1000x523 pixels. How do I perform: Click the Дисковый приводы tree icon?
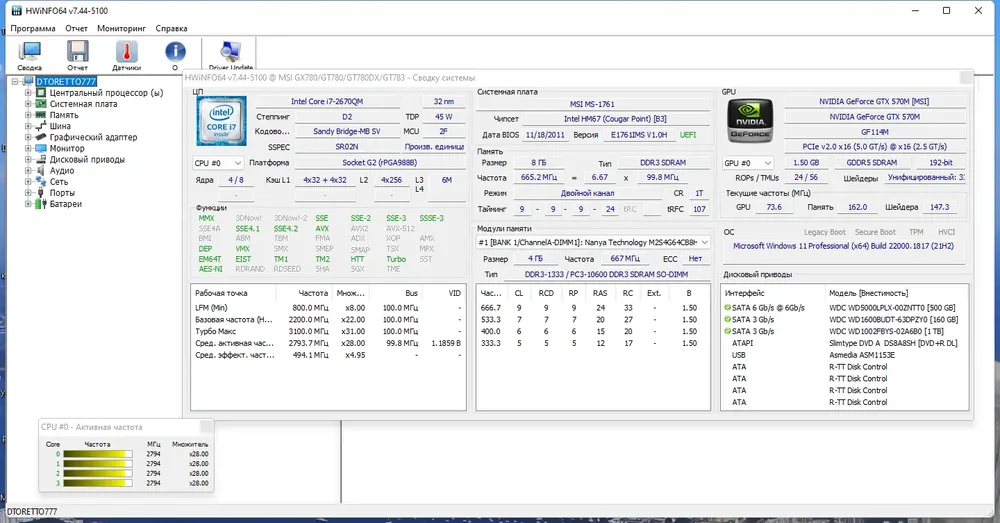[x=41, y=159]
